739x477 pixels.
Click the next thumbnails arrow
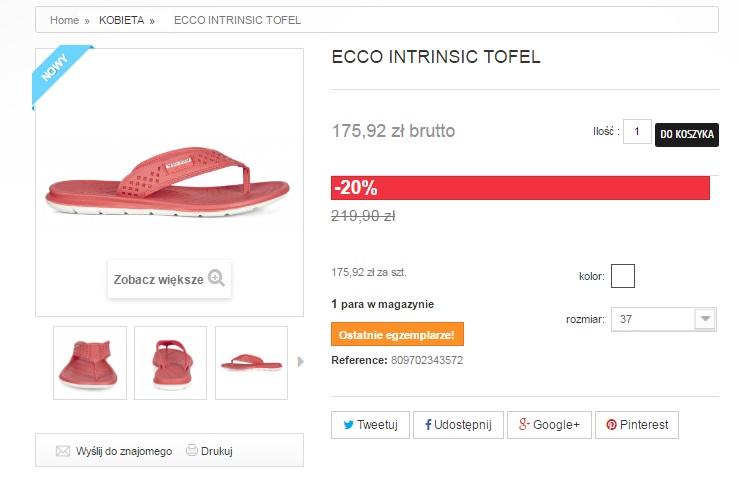[x=300, y=362]
